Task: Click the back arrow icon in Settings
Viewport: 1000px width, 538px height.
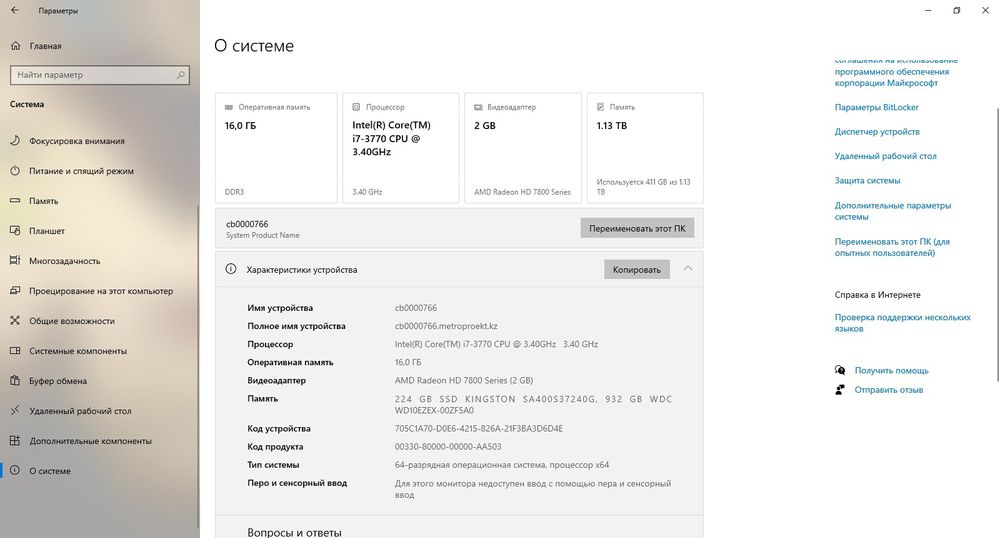Action: coord(15,10)
